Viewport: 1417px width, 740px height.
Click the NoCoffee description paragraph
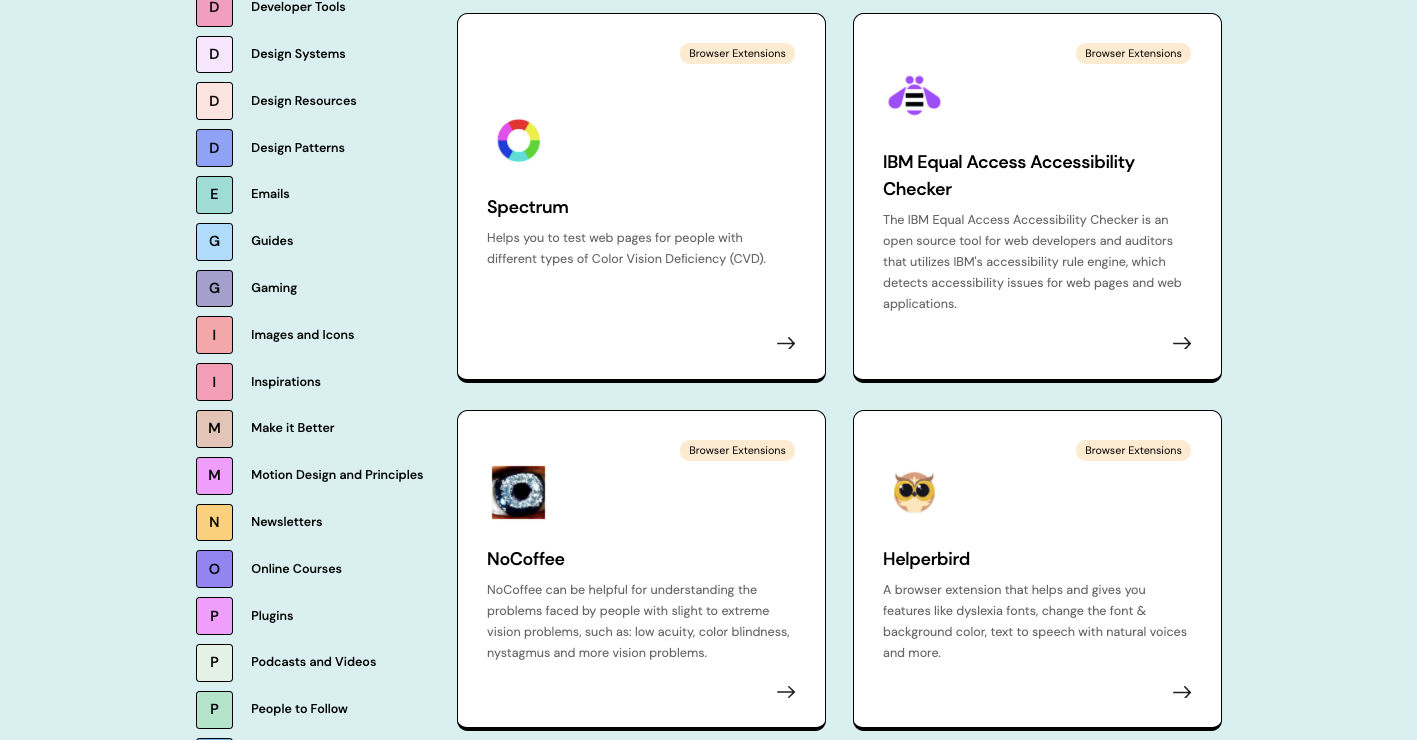tap(638, 621)
